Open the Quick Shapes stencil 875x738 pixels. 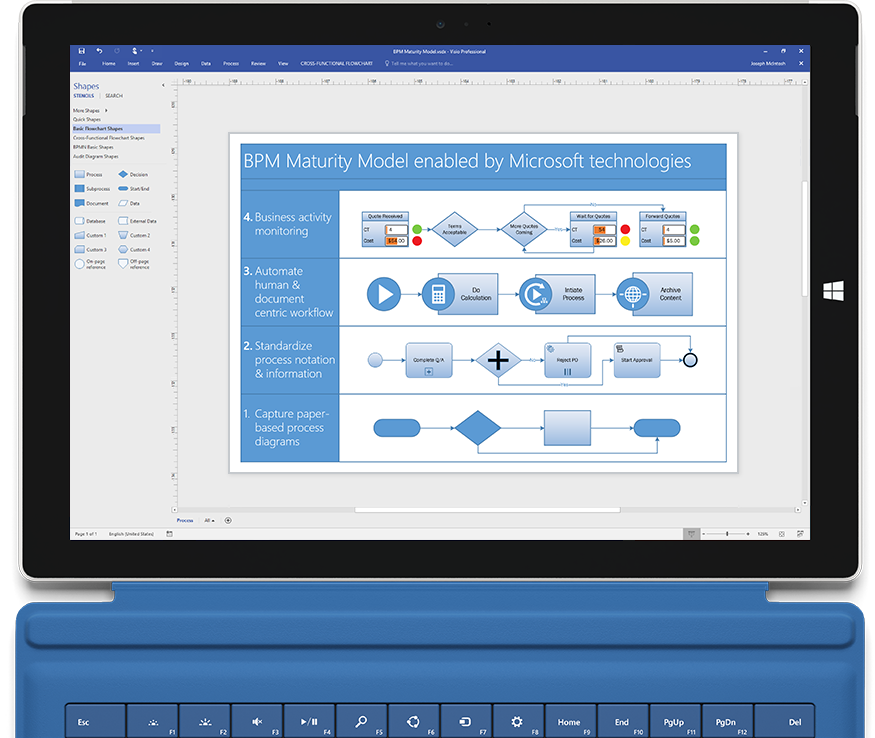coord(87,119)
